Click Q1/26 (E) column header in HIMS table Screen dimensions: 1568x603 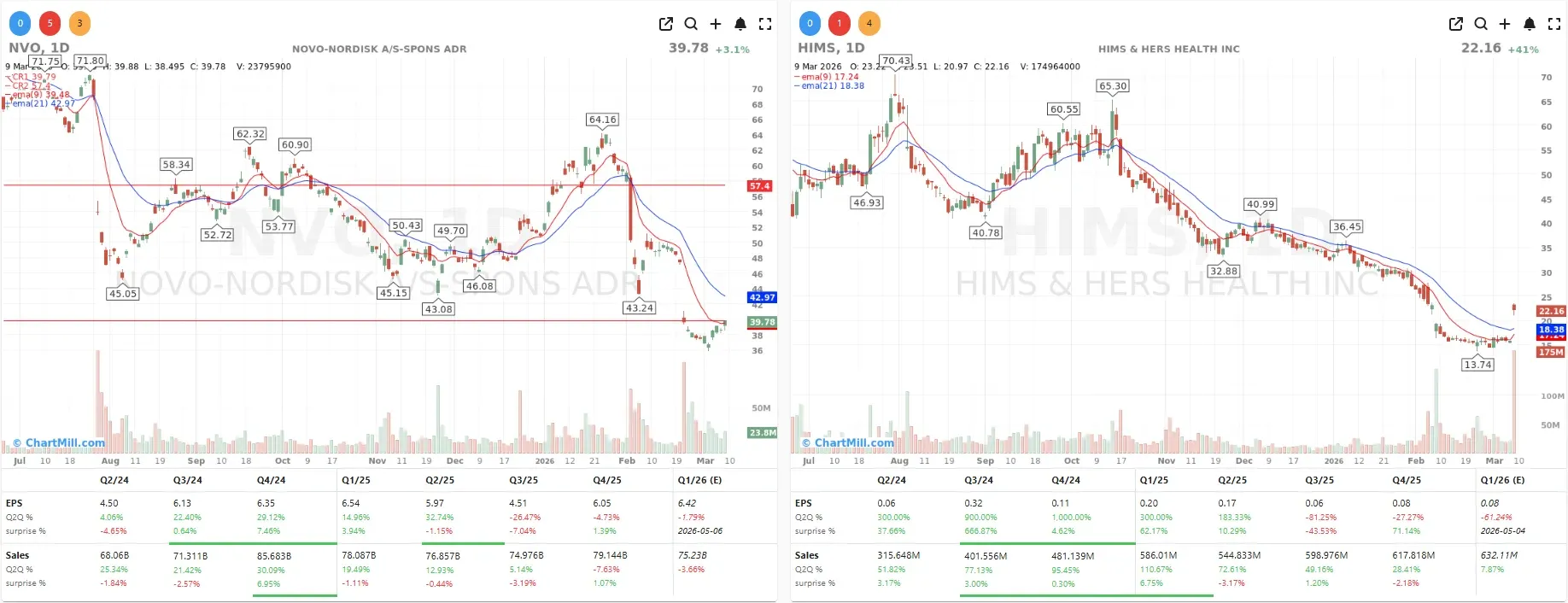1502,480
